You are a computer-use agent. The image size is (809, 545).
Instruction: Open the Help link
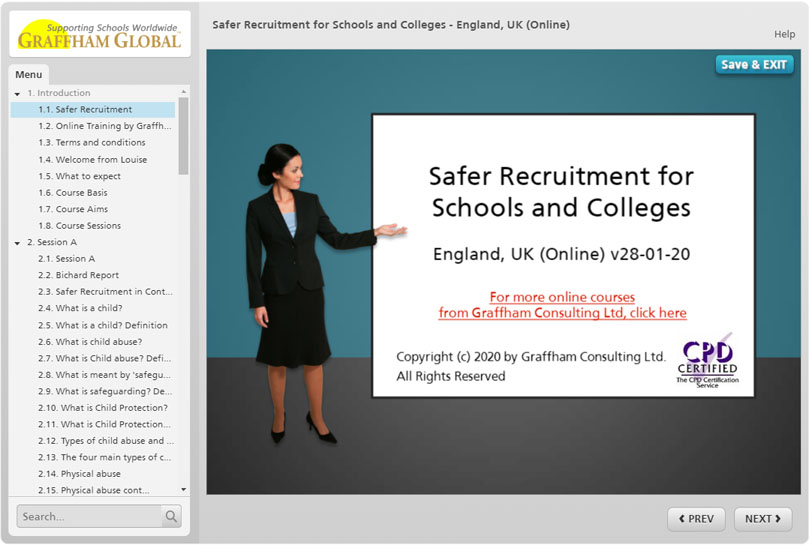click(784, 34)
